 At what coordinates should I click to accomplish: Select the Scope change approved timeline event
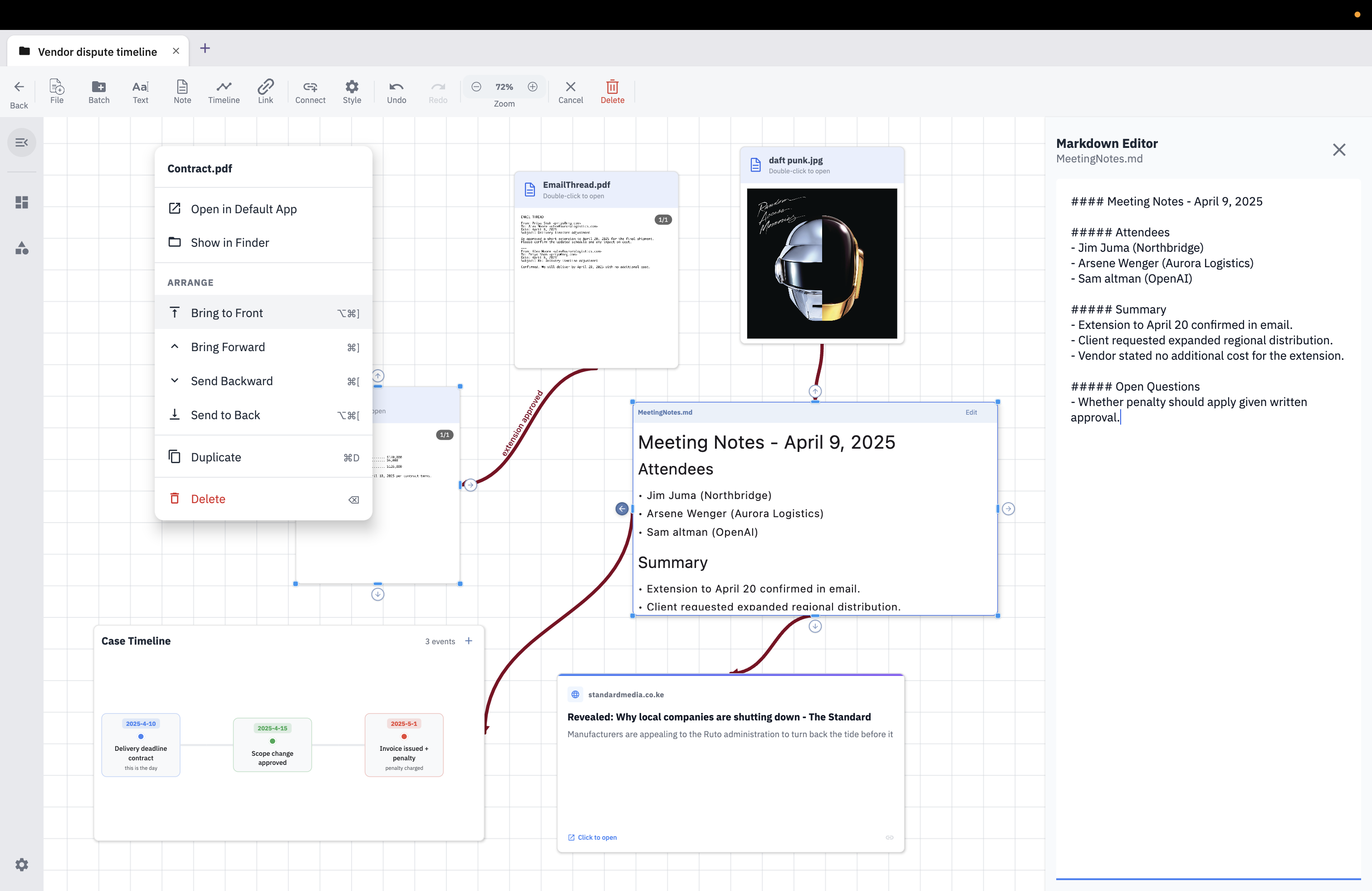pyautogui.click(x=272, y=744)
